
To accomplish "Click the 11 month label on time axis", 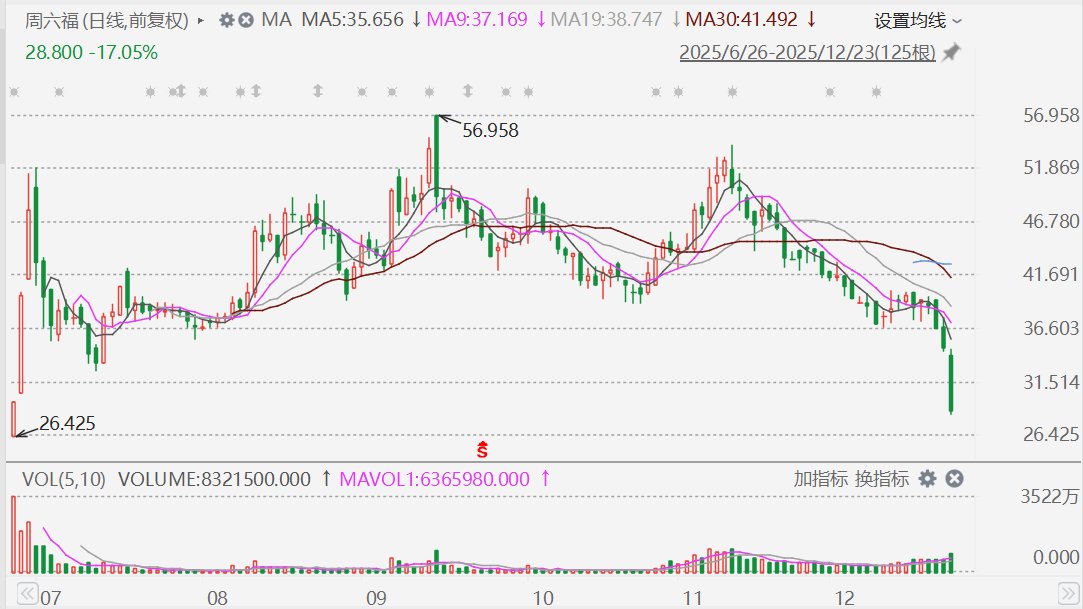I will [691, 598].
